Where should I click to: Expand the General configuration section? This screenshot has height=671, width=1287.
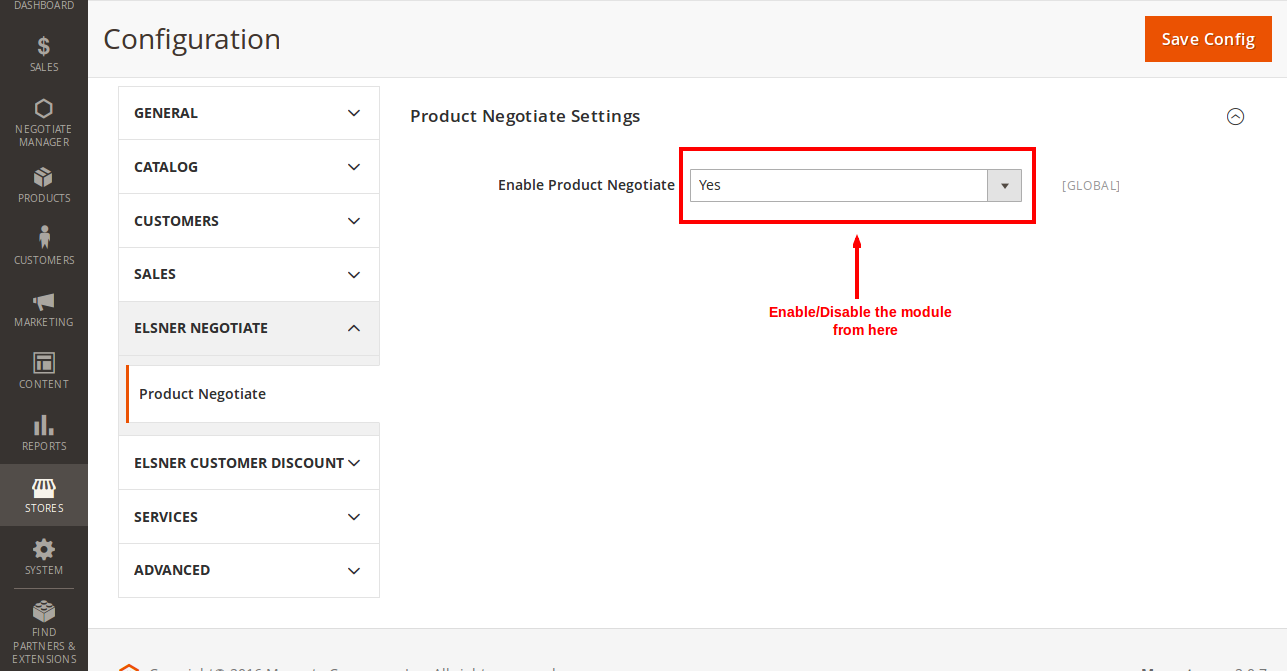click(249, 113)
